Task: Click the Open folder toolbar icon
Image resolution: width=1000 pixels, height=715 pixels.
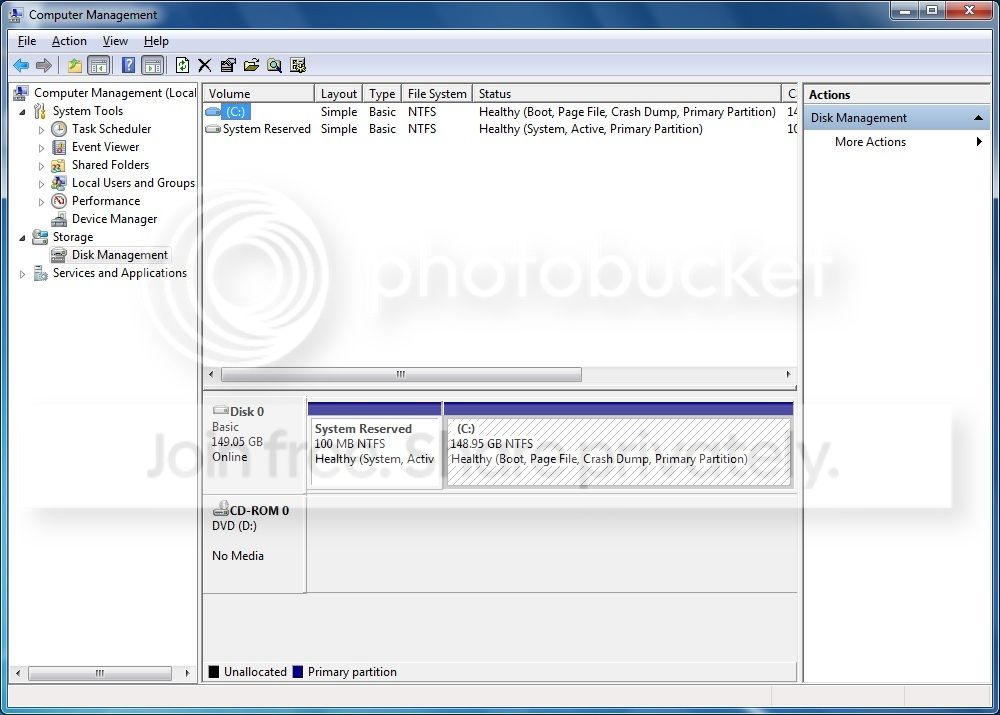Action: tap(251, 65)
